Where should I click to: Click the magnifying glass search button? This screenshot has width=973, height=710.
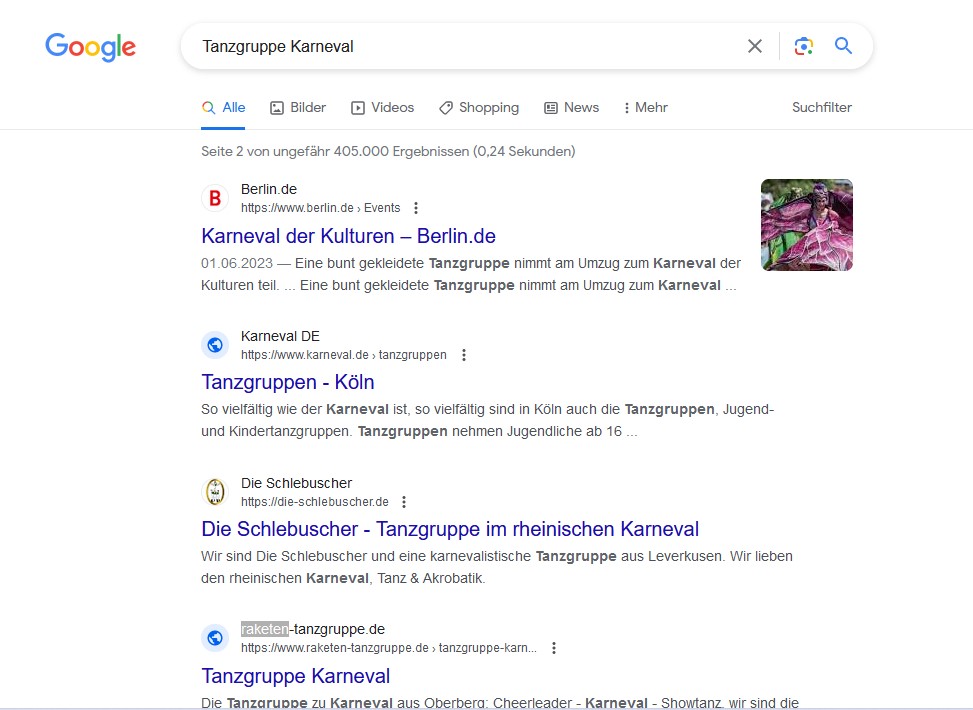[843, 46]
